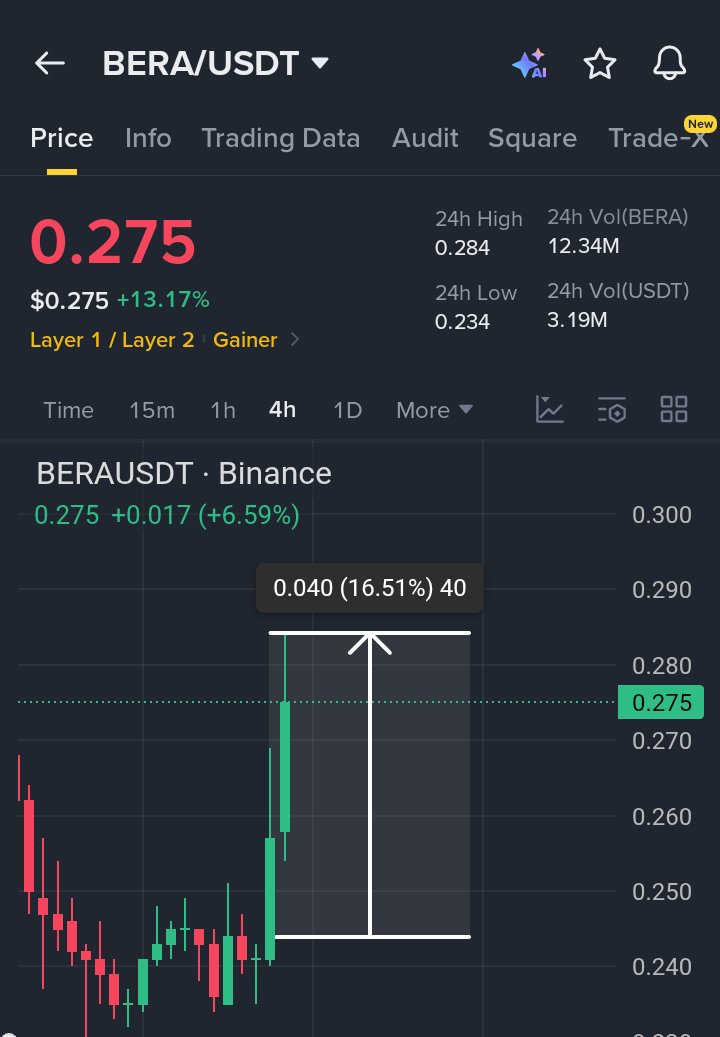Screen dimensions: 720x1037
Task: Go back with the left arrow
Action: [50, 63]
